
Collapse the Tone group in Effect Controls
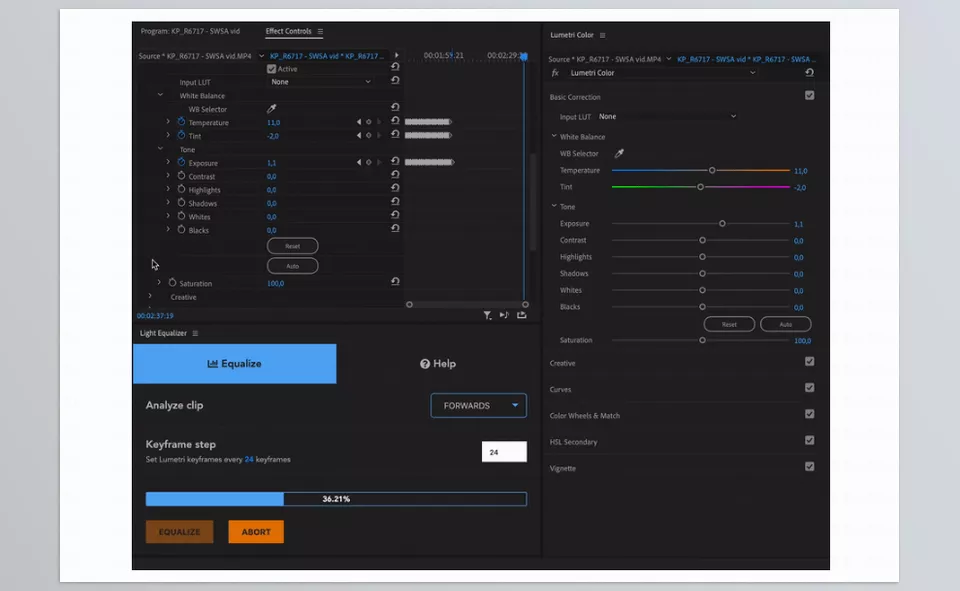point(160,149)
